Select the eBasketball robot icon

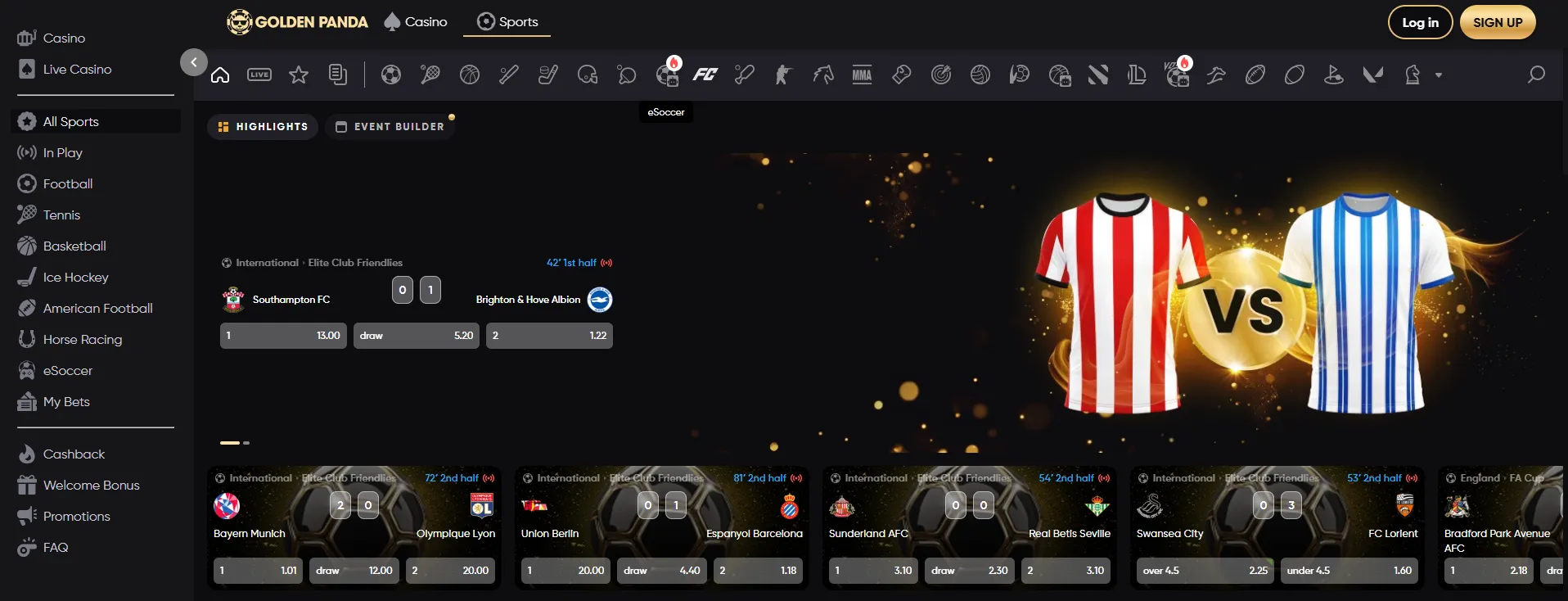(x=1059, y=75)
